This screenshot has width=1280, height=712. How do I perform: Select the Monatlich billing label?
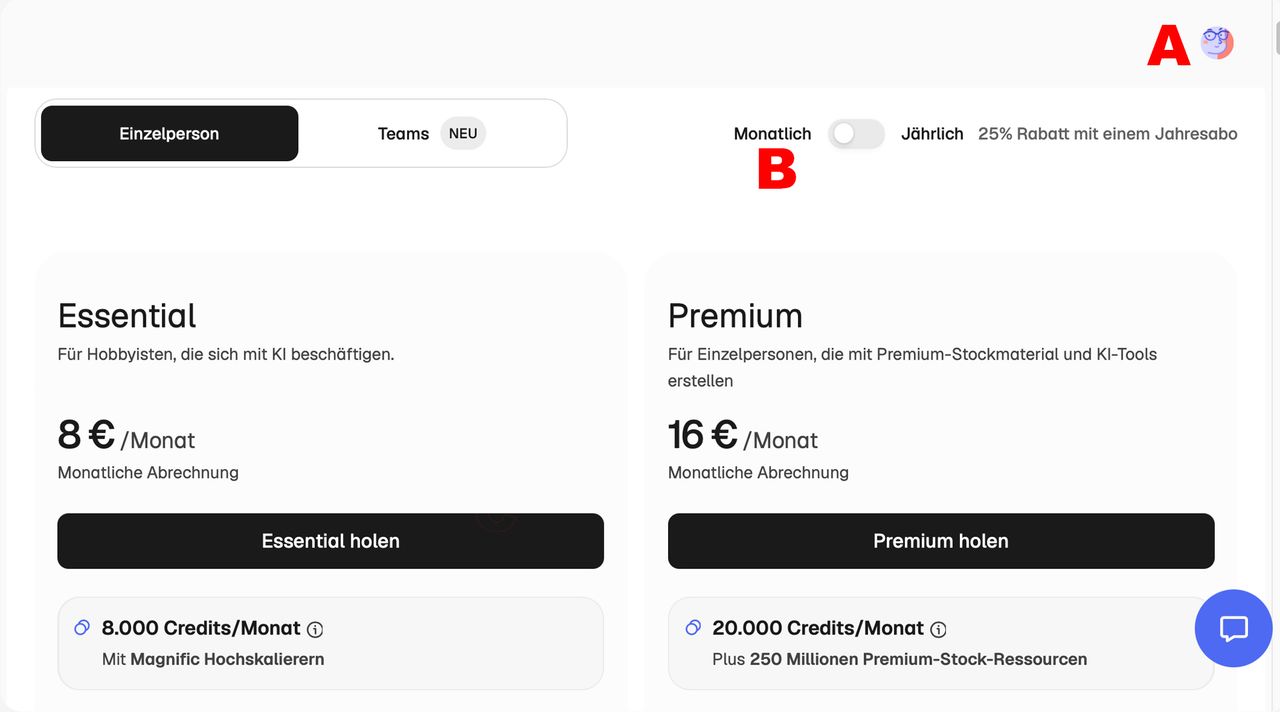point(772,134)
